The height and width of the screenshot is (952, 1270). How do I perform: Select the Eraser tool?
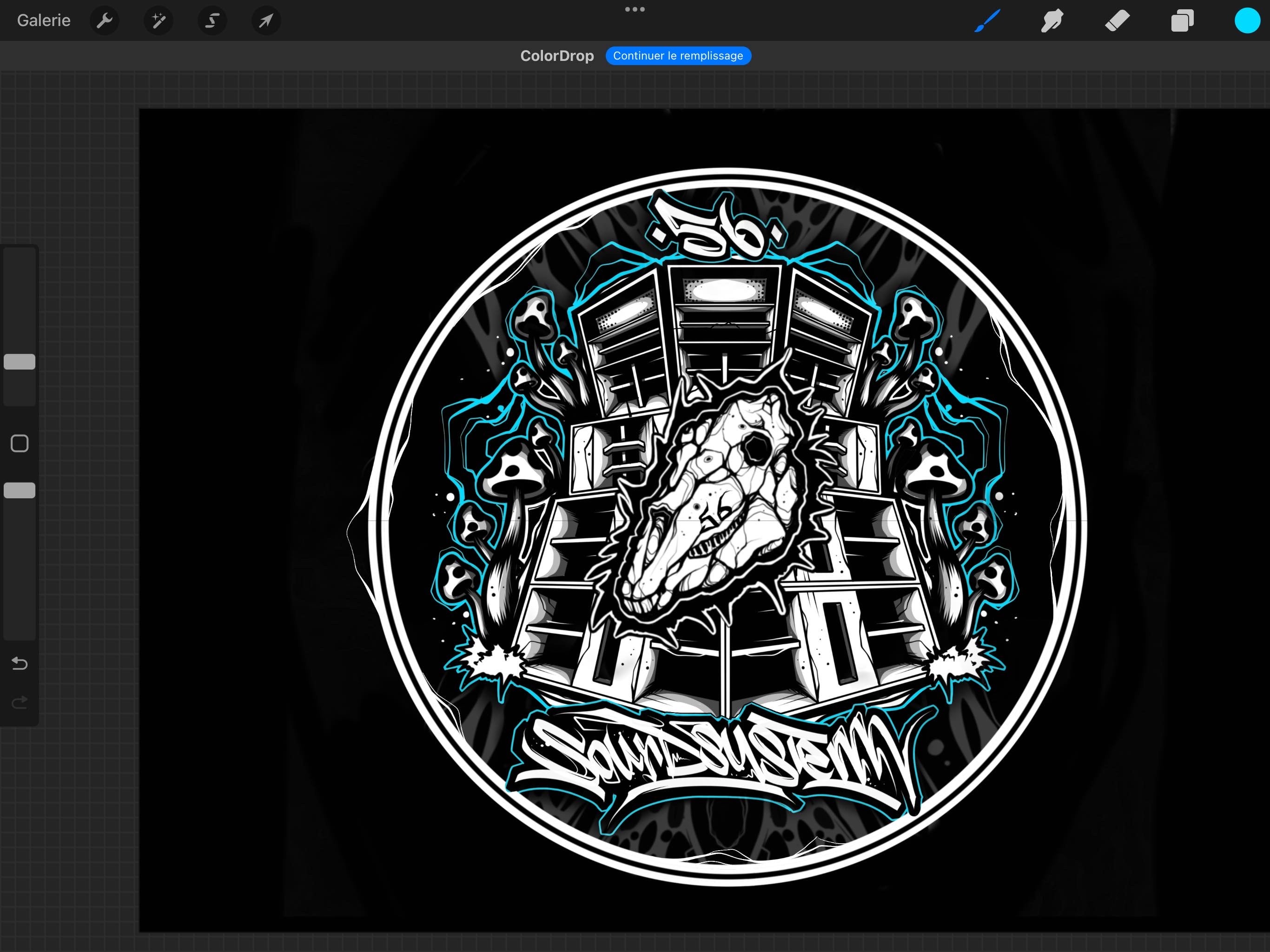click(1117, 21)
